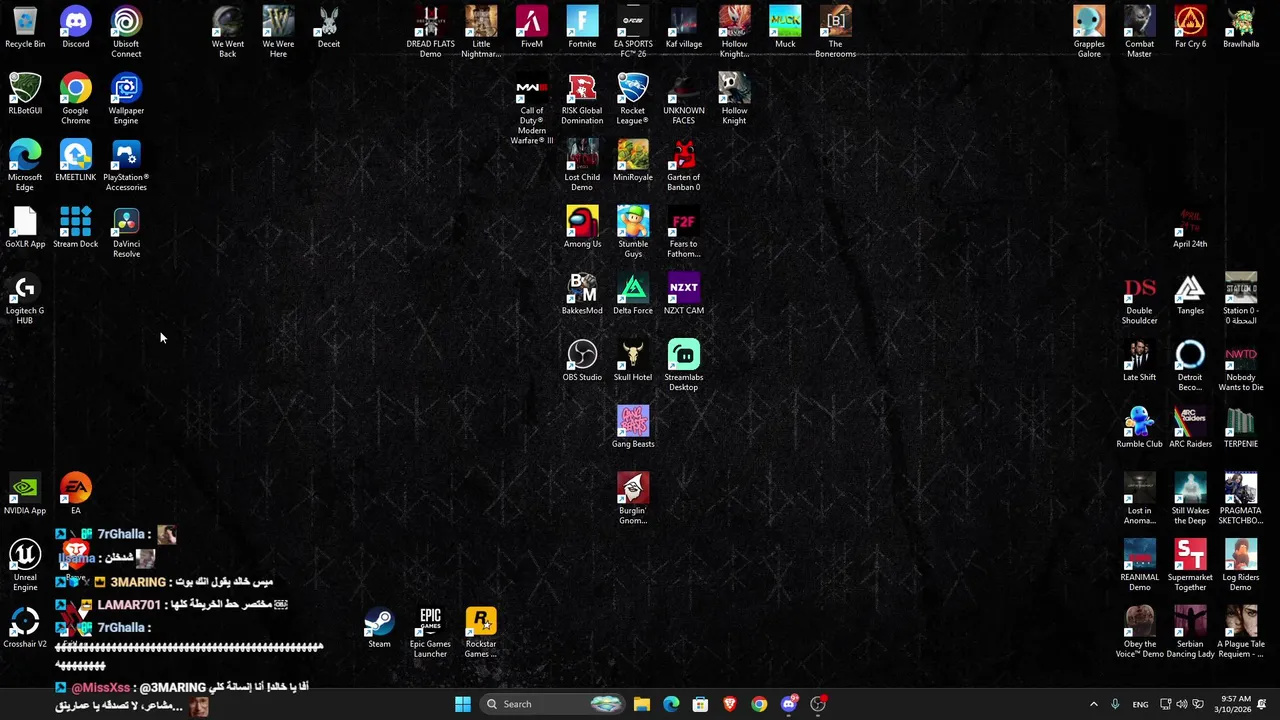This screenshot has width=1280, height=720.
Task: Click the taskbar Search box
Action: (x=552, y=704)
